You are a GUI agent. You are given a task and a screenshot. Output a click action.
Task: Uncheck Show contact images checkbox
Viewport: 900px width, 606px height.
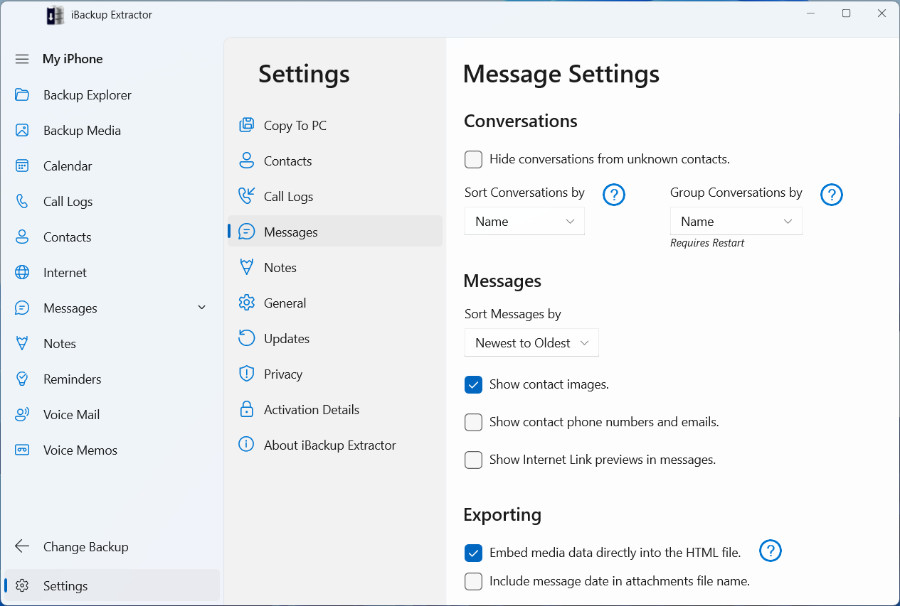pyautogui.click(x=473, y=384)
